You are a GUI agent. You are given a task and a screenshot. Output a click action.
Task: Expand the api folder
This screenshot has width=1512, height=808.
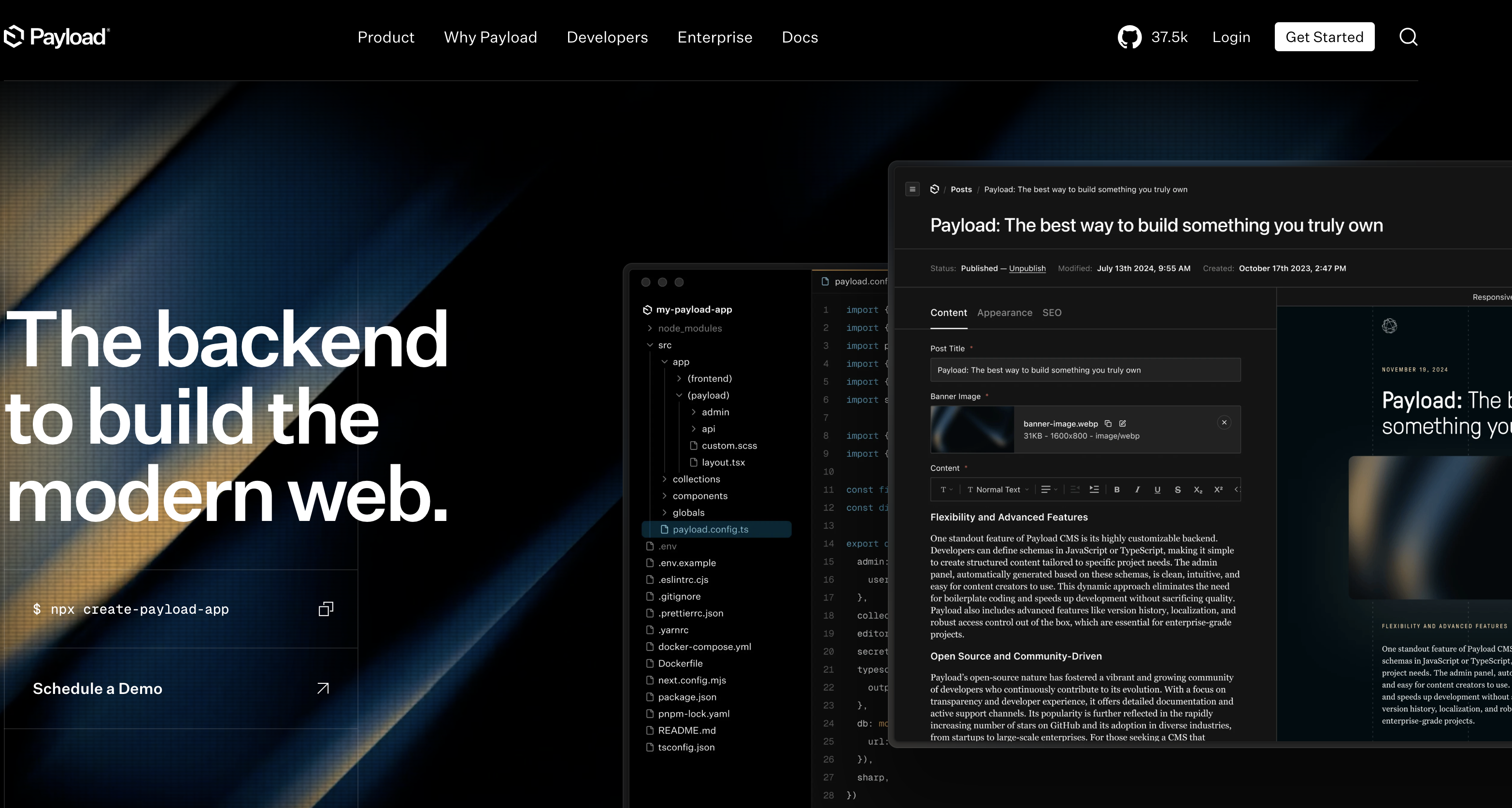(694, 429)
